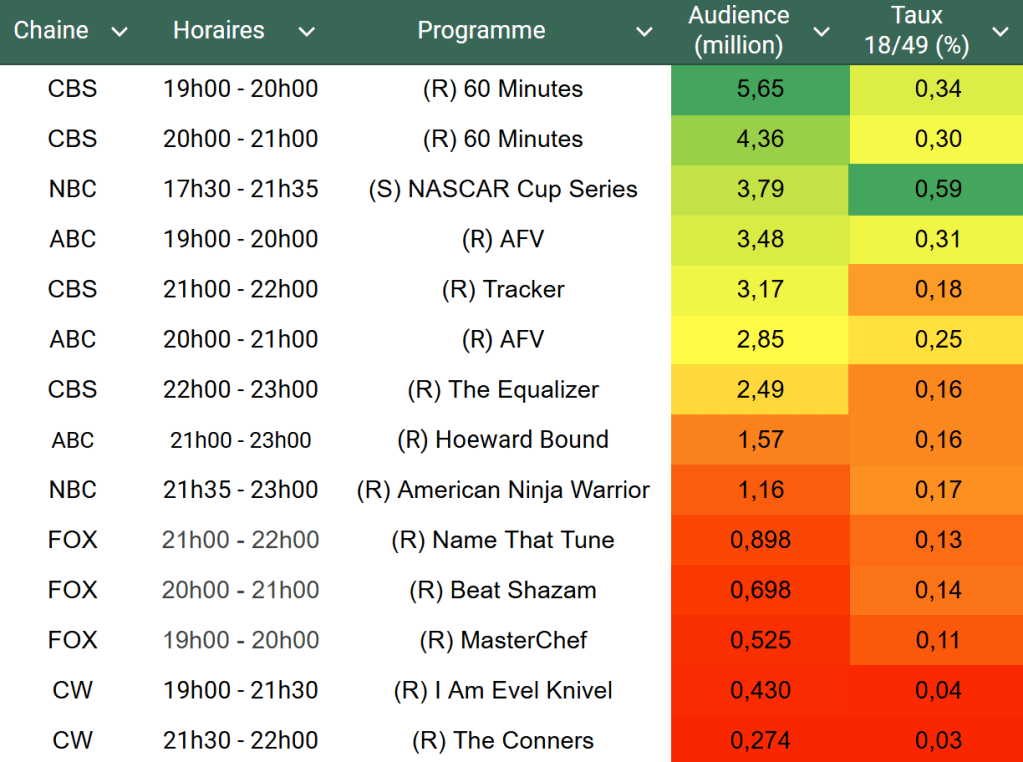Select the red 0,274 audience cell
Screen dimensions: 1023x762
click(760, 741)
